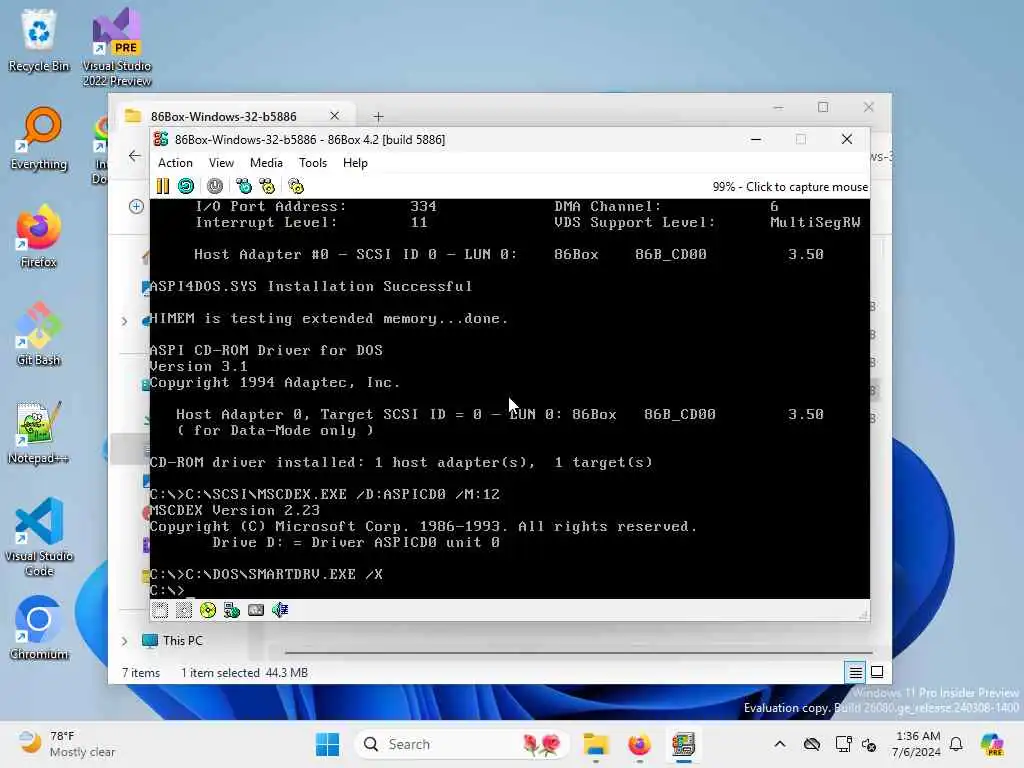
Task: Send Ctrl+Alt+Esc using the yellow keys icon
Action: [267, 187]
